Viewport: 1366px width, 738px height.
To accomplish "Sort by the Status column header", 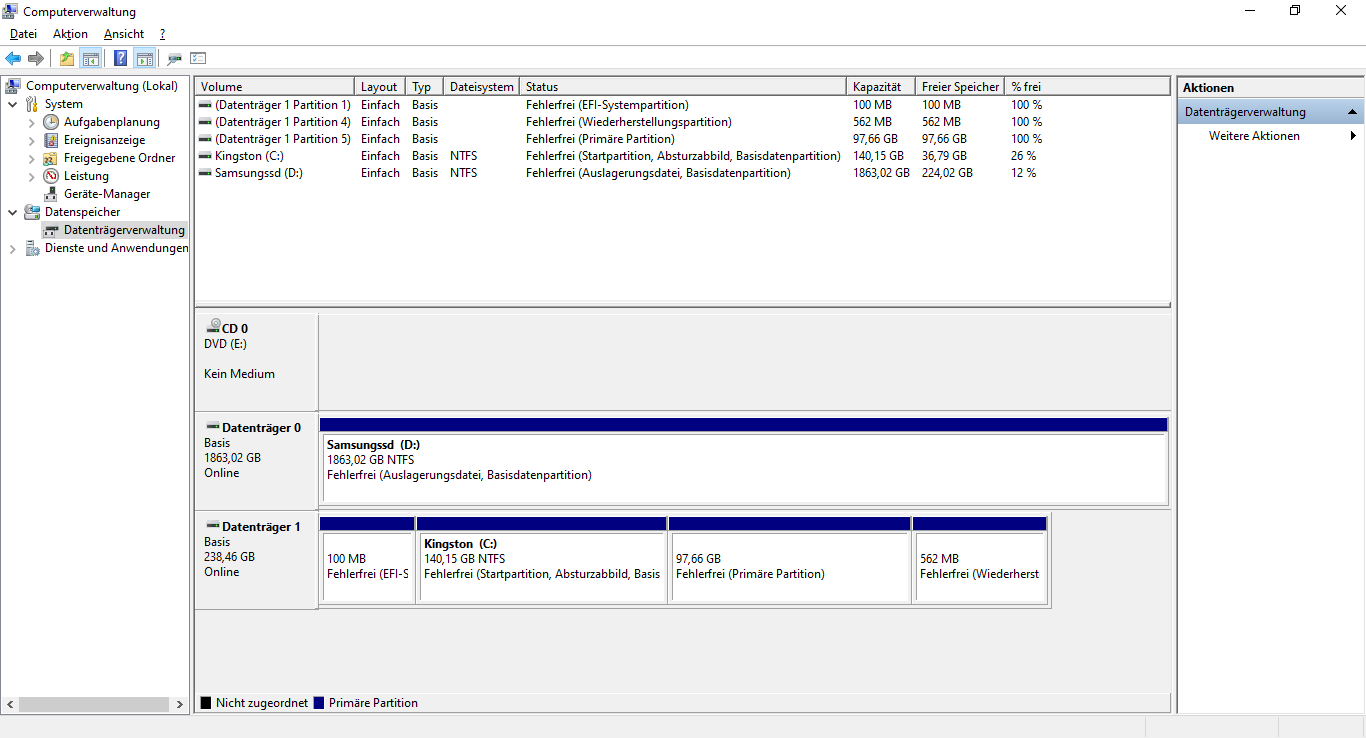I will 683,87.
